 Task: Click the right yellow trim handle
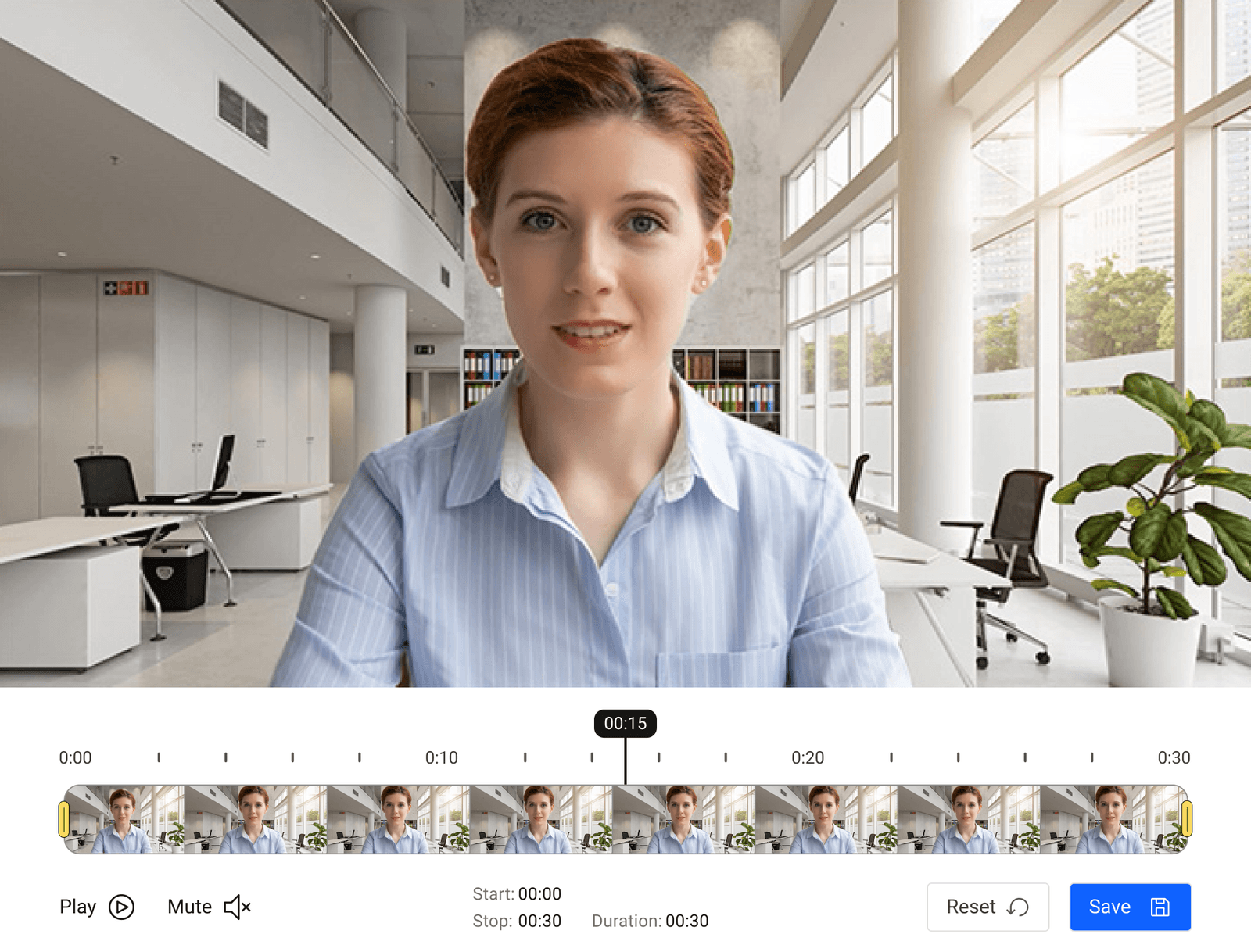pyautogui.click(x=1187, y=819)
